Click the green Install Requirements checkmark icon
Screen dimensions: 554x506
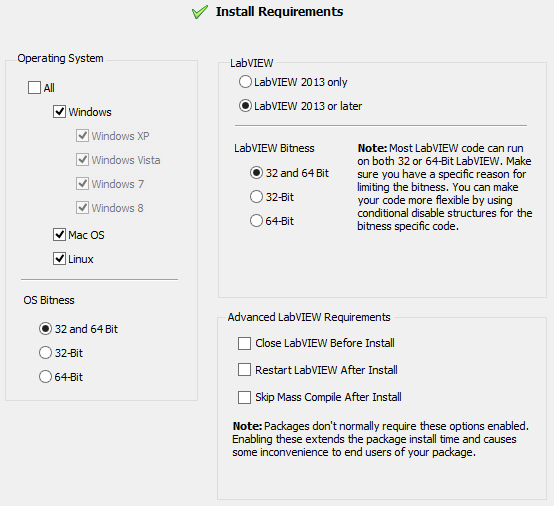(200, 12)
